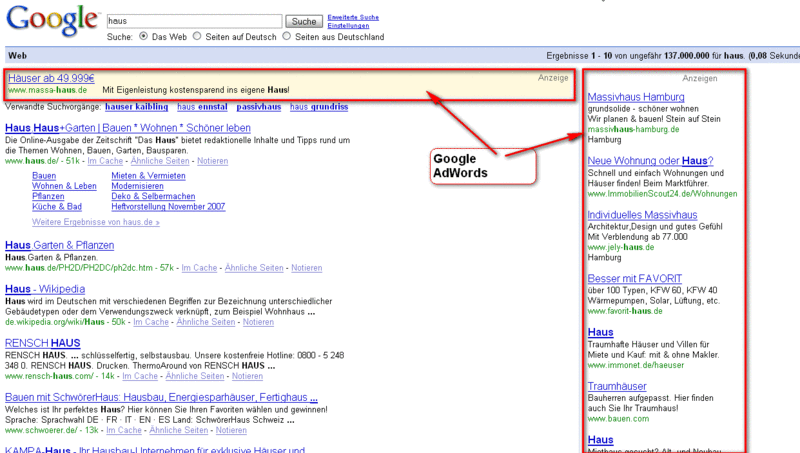Viewport: 800px width, 453px height.
Task: Open the 'Küche & Bad' sitelink
Action: tap(57, 207)
